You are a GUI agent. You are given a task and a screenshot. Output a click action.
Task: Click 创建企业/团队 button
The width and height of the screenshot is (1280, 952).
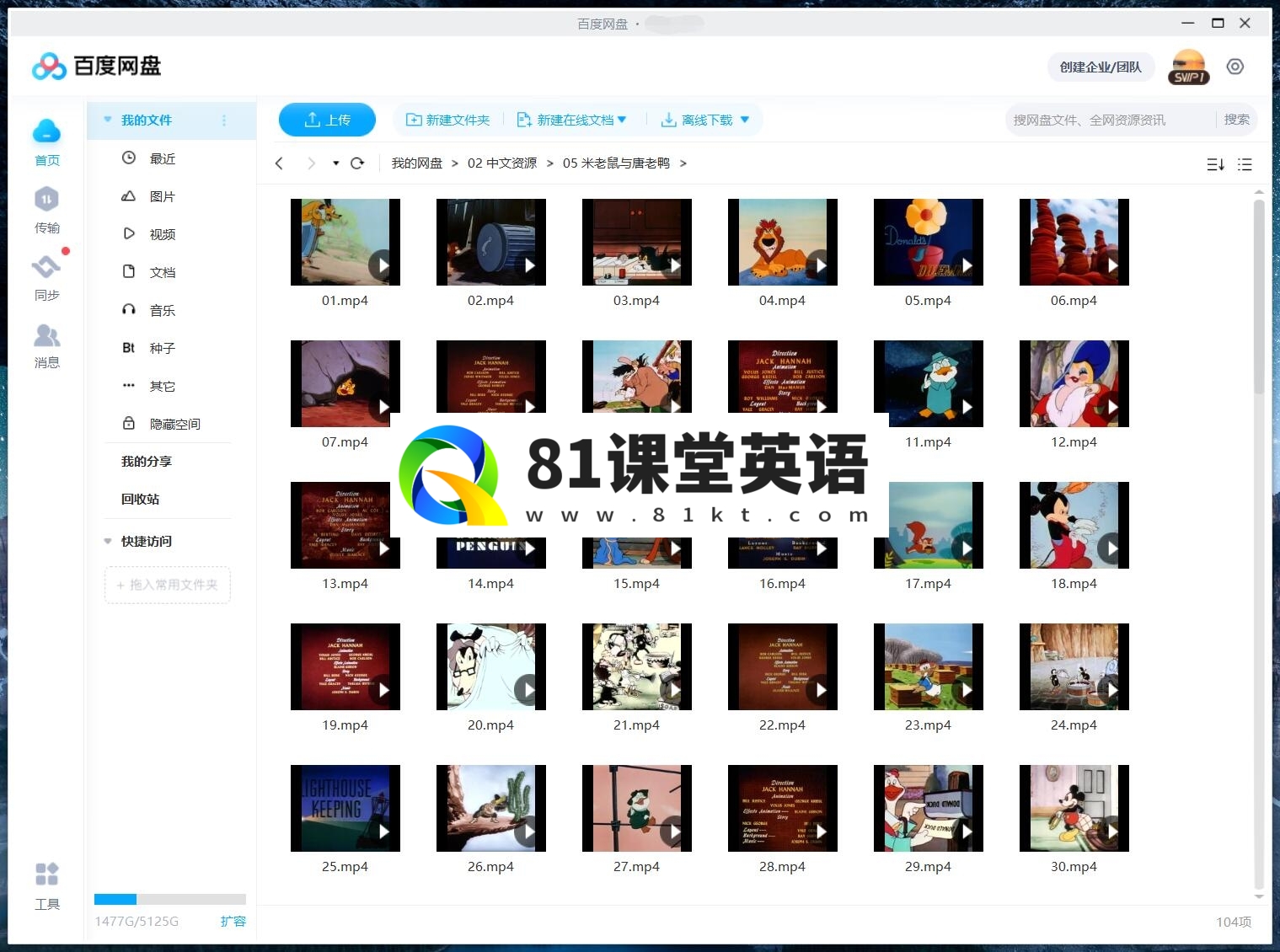1101,67
